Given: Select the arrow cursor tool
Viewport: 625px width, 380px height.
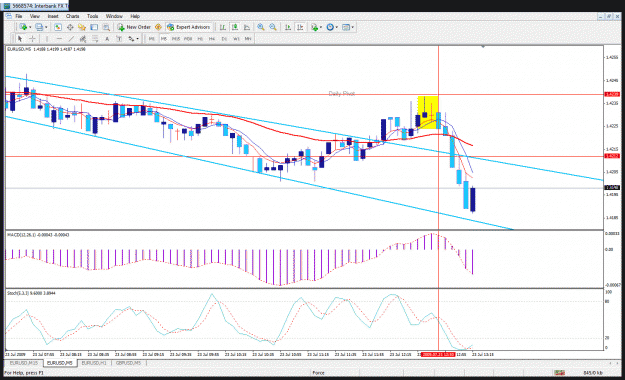Looking at the screenshot, I should click(20, 39).
